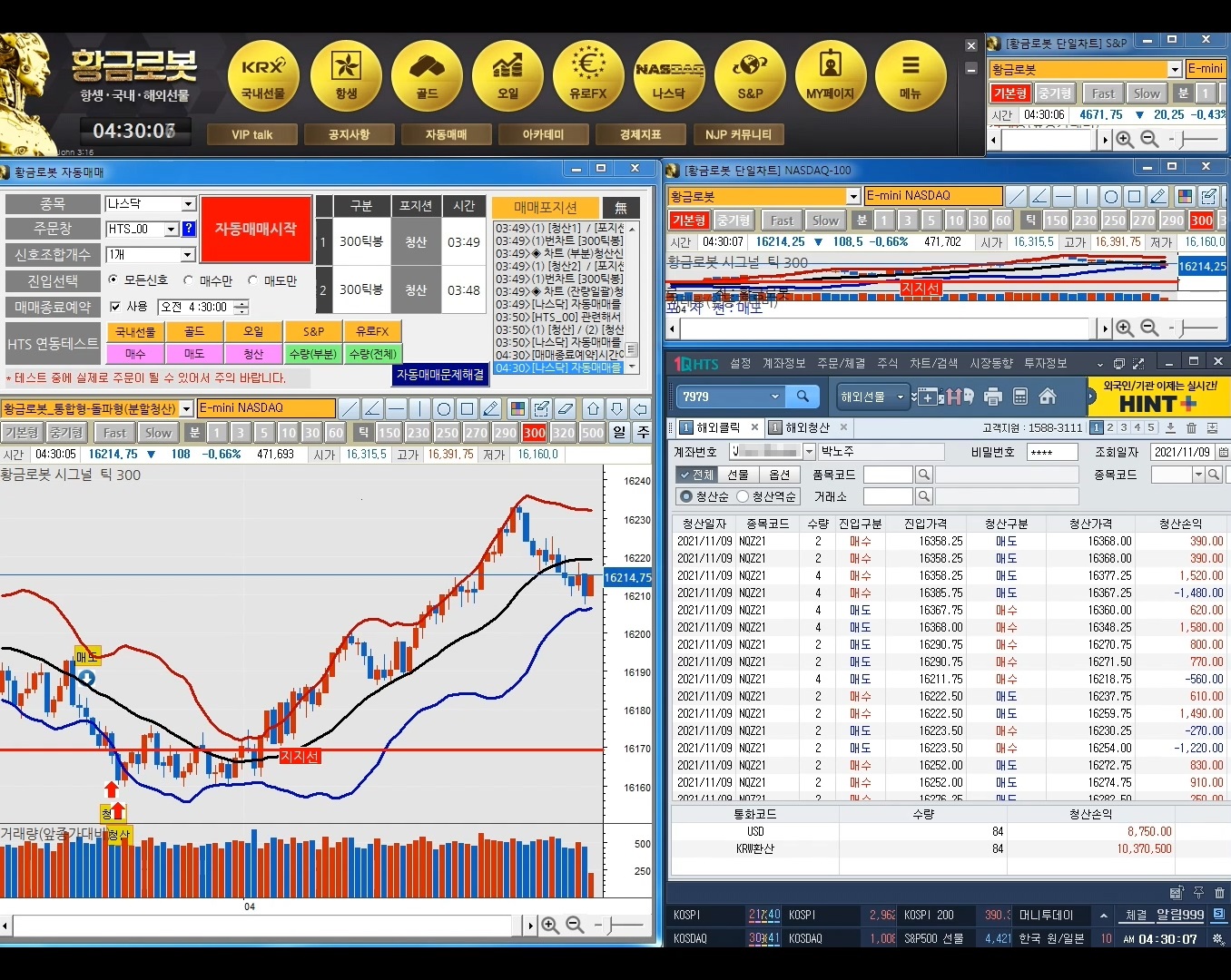
Task: Open the MY페이지 icon
Action: point(831,75)
